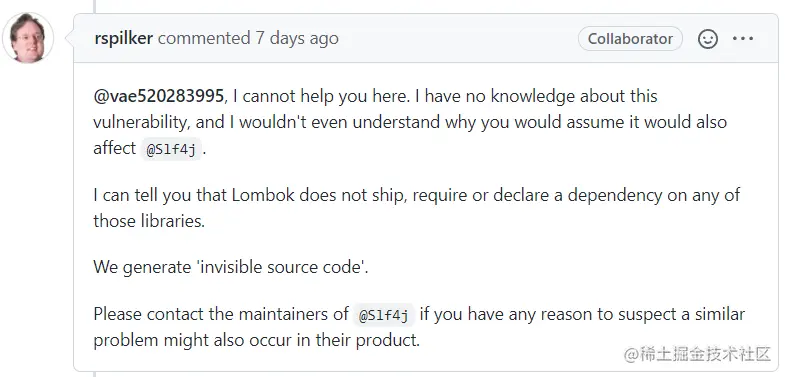Click the @Slf4j tag after 'maintainers of'

point(384,315)
